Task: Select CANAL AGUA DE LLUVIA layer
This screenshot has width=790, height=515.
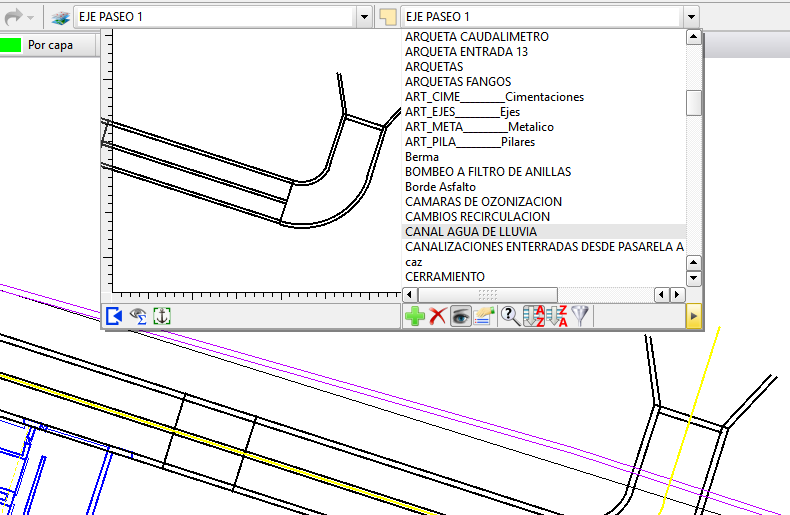Action: pyautogui.click(x=544, y=232)
